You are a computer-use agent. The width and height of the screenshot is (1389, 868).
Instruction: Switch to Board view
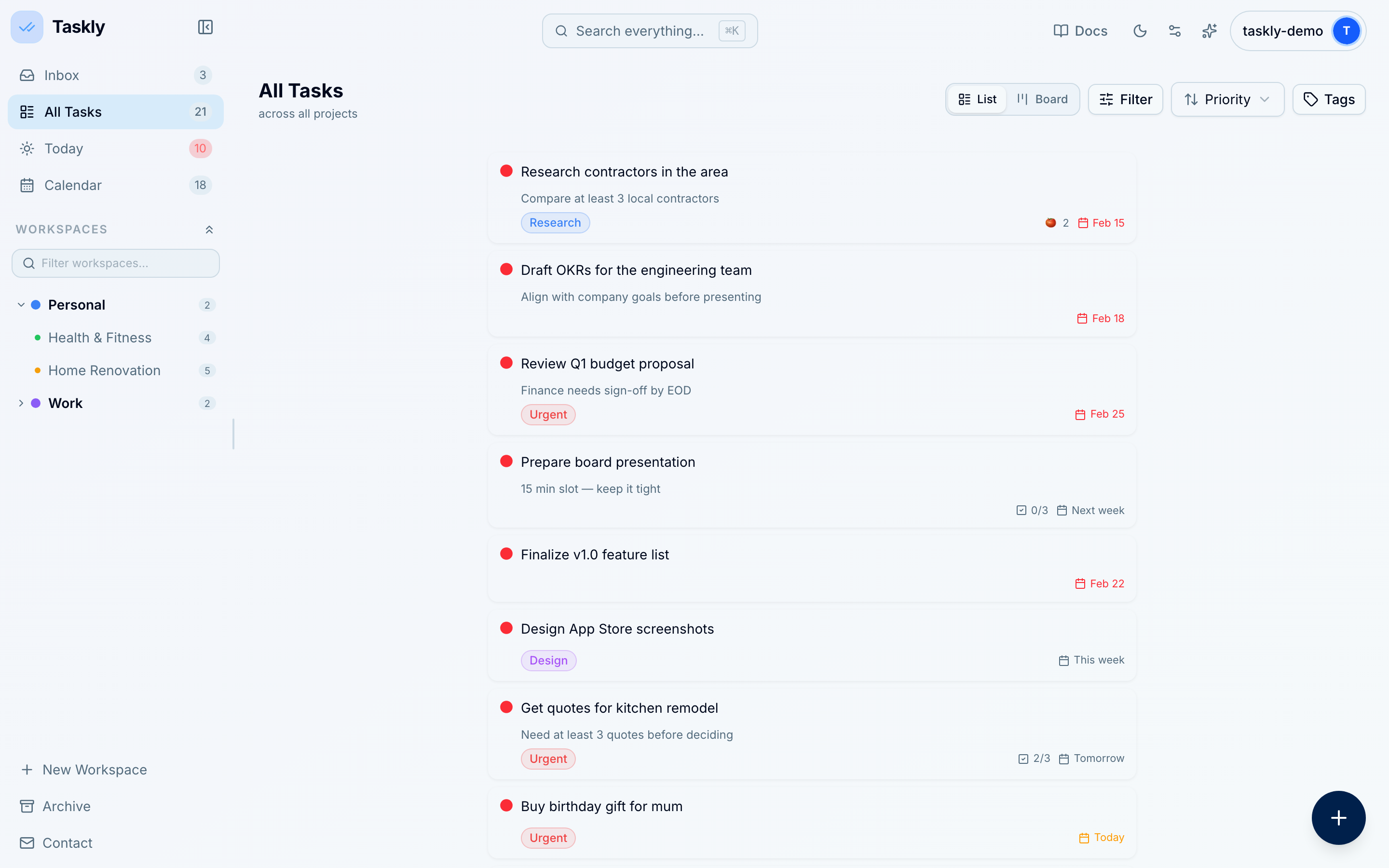click(1042, 99)
